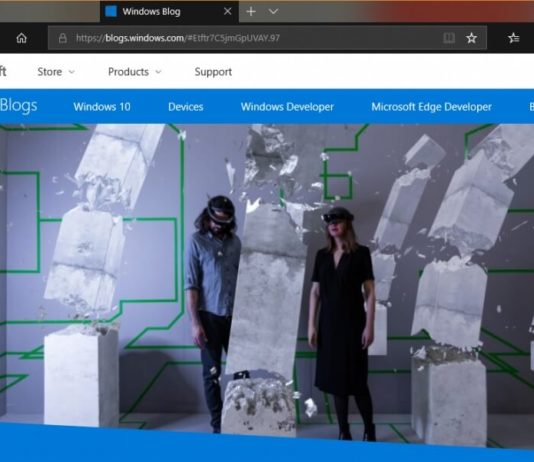Close the Windows Blog tab

point(227,12)
